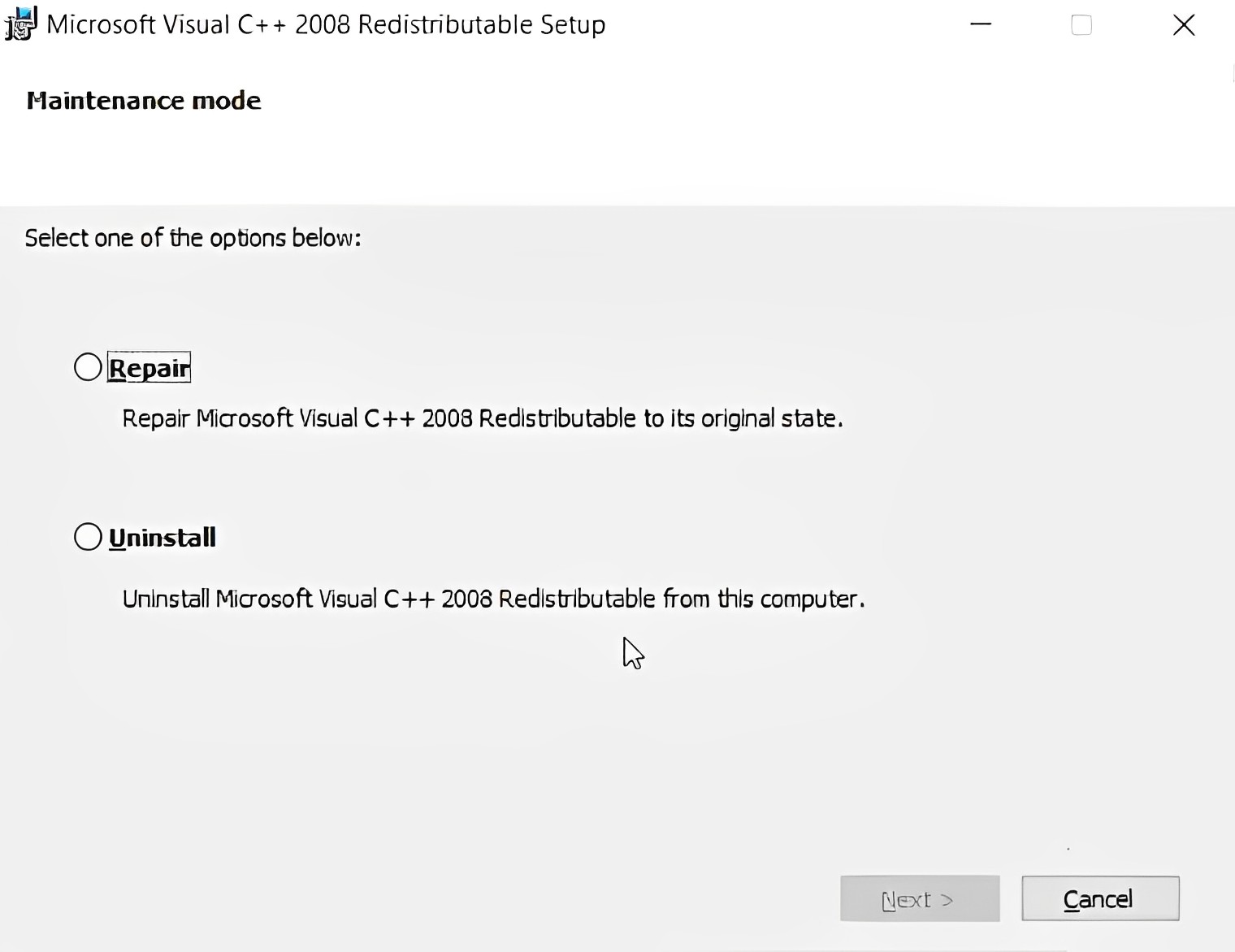This screenshot has height=952, width=1235.
Task: Click the disabled maximize window icon
Action: coord(1081,24)
